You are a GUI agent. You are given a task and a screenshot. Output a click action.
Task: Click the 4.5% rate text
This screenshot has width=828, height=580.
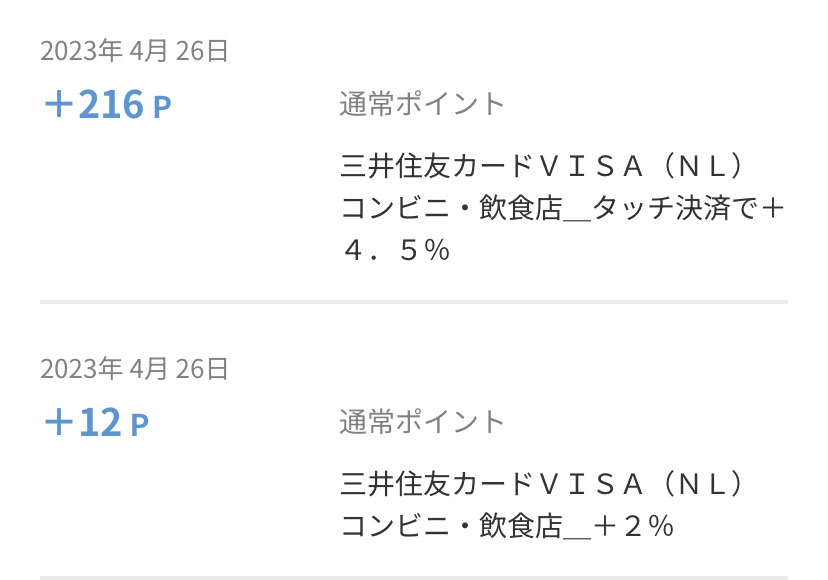396,250
